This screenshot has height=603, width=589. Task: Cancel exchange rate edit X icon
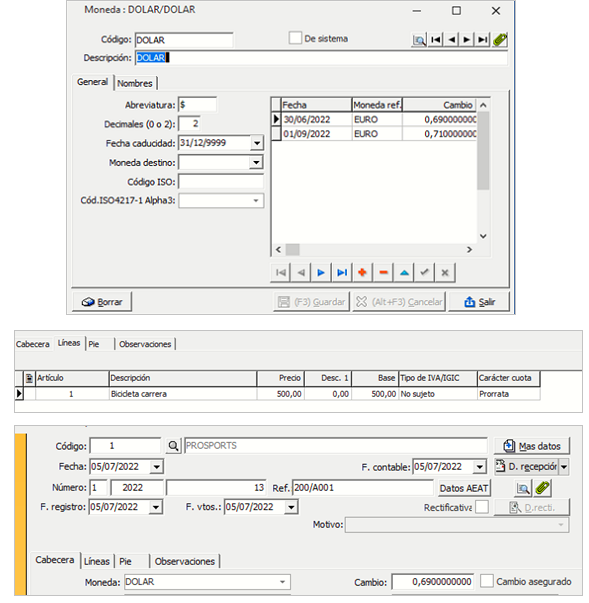tap(445, 273)
